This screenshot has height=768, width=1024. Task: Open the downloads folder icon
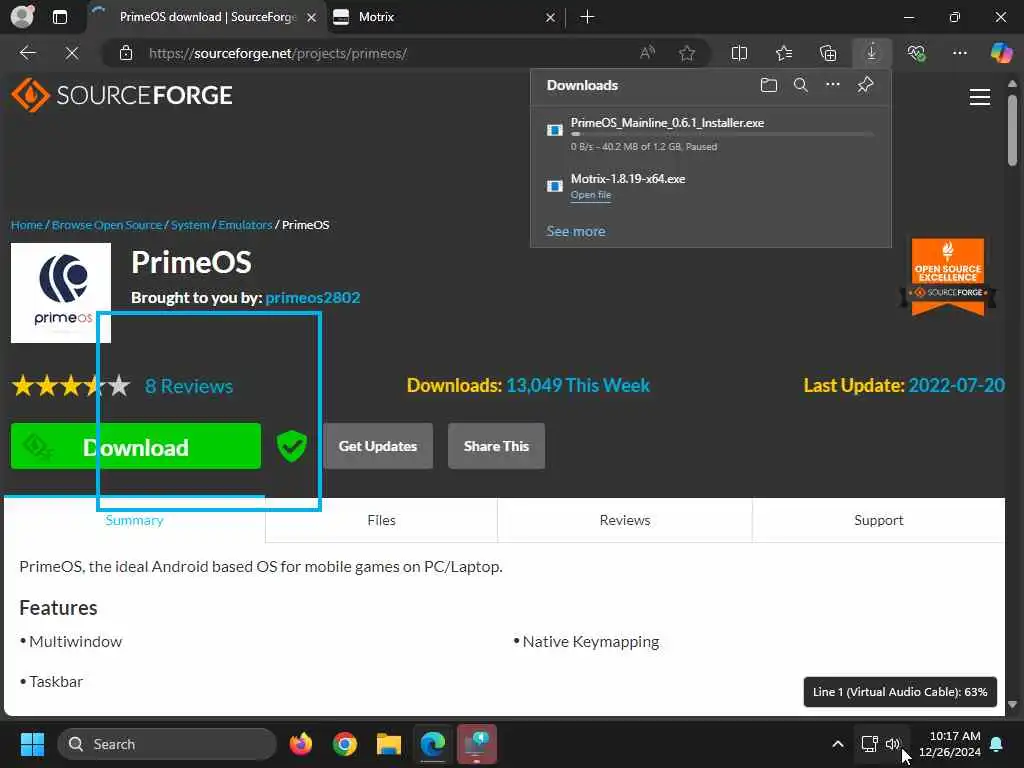(x=769, y=85)
